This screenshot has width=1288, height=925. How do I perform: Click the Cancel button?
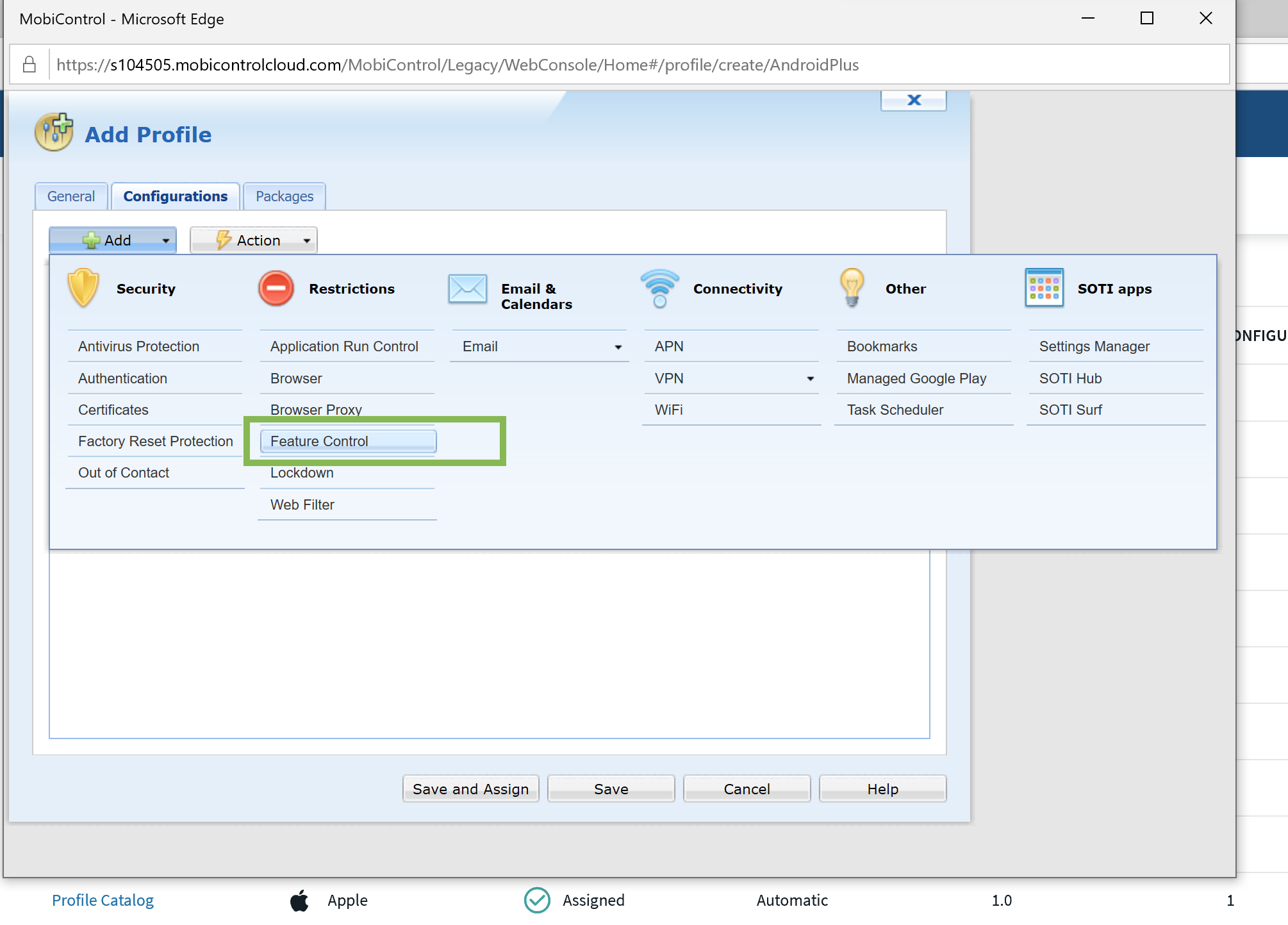click(747, 789)
